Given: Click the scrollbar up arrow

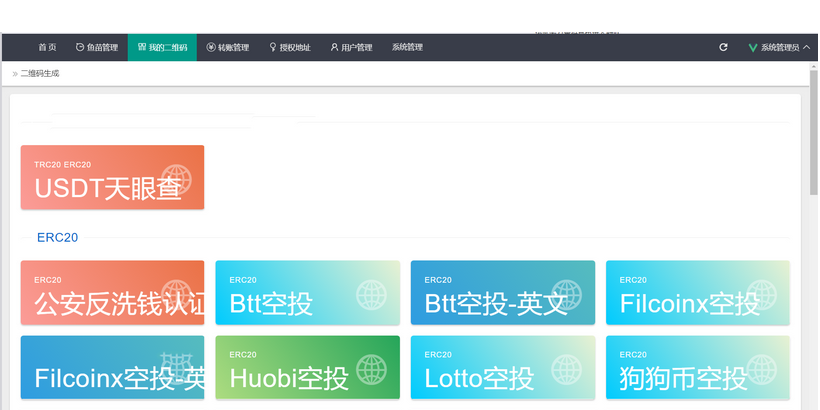Looking at the screenshot, I should click(x=813, y=66).
